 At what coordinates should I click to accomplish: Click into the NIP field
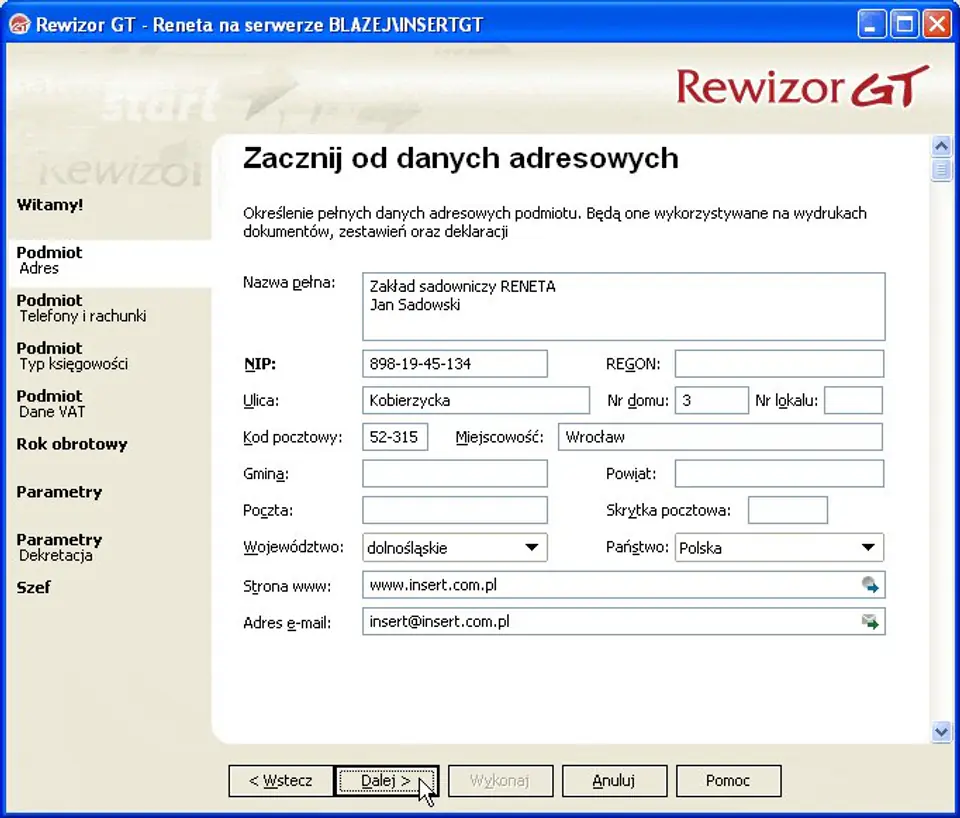point(455,364)
